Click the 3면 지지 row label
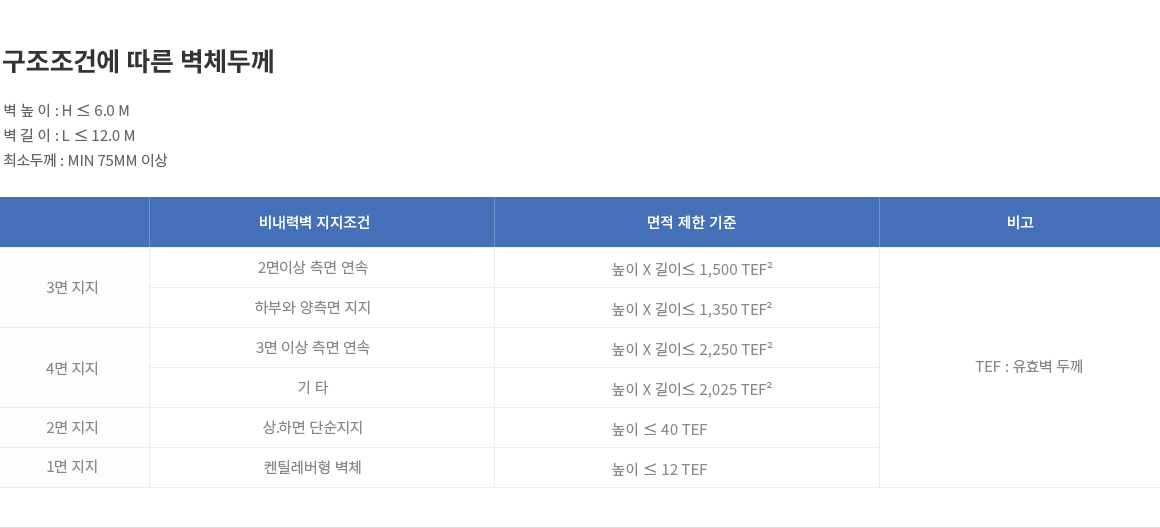 click(74, 288)
